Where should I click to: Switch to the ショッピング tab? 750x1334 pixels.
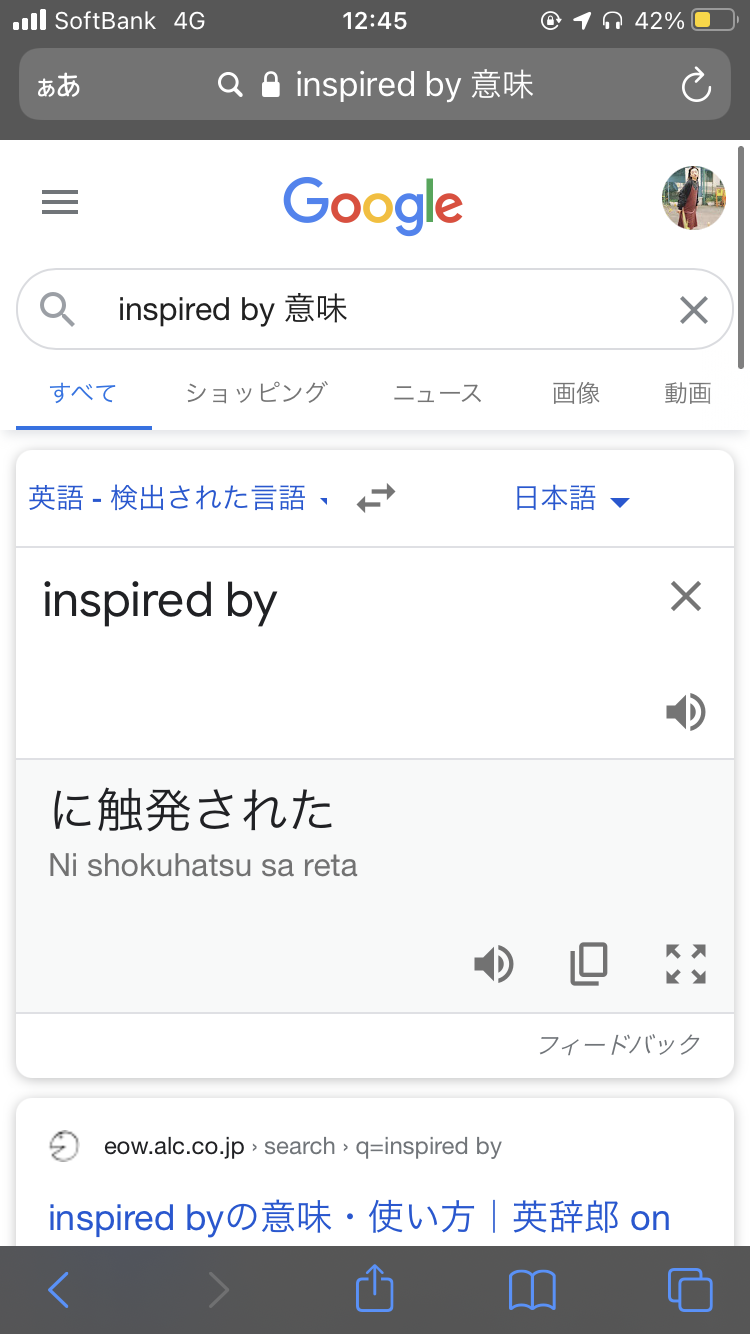coord(256,393)
